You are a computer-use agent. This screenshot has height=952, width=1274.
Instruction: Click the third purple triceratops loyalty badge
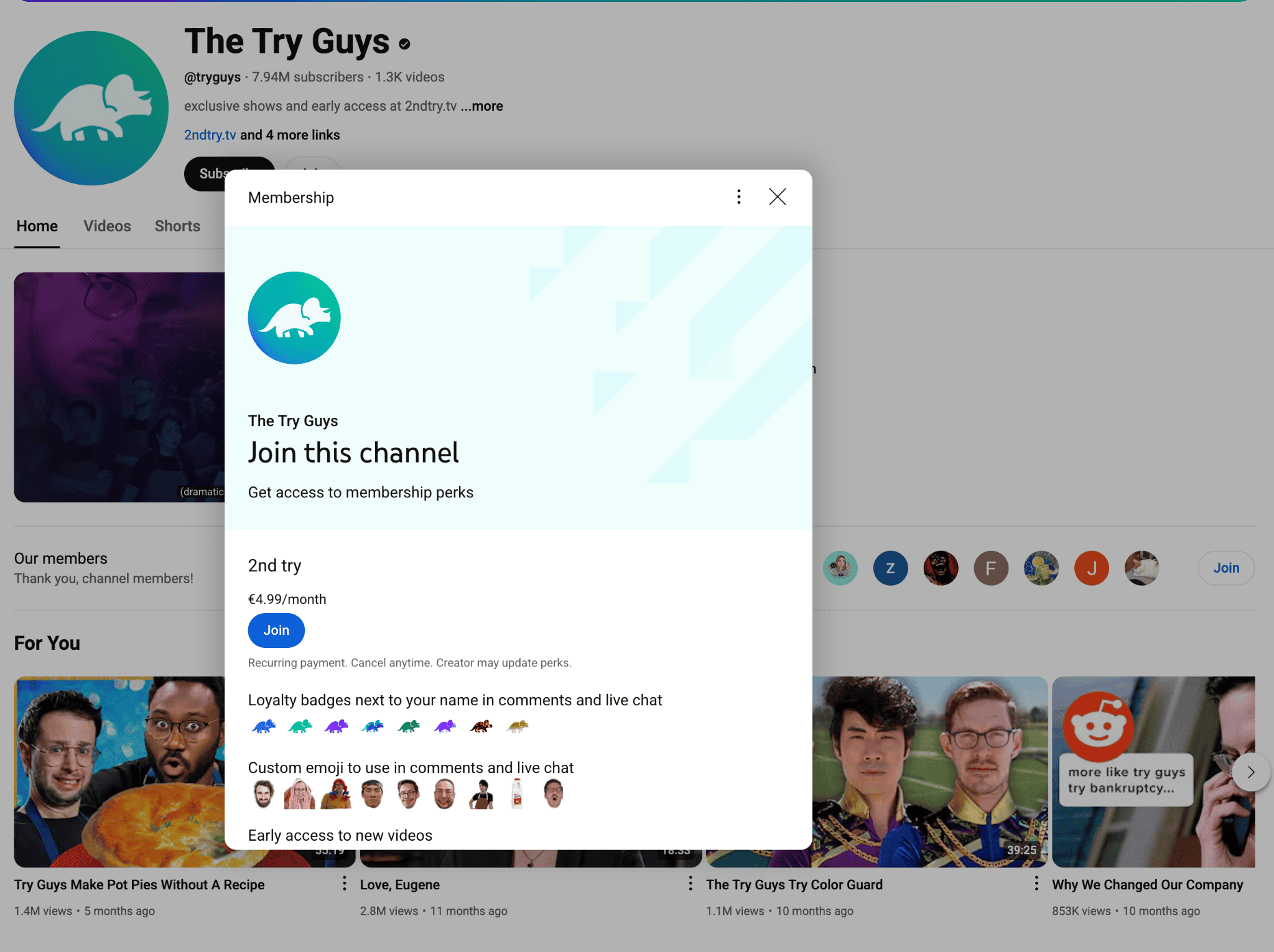(x=336, y=726)
